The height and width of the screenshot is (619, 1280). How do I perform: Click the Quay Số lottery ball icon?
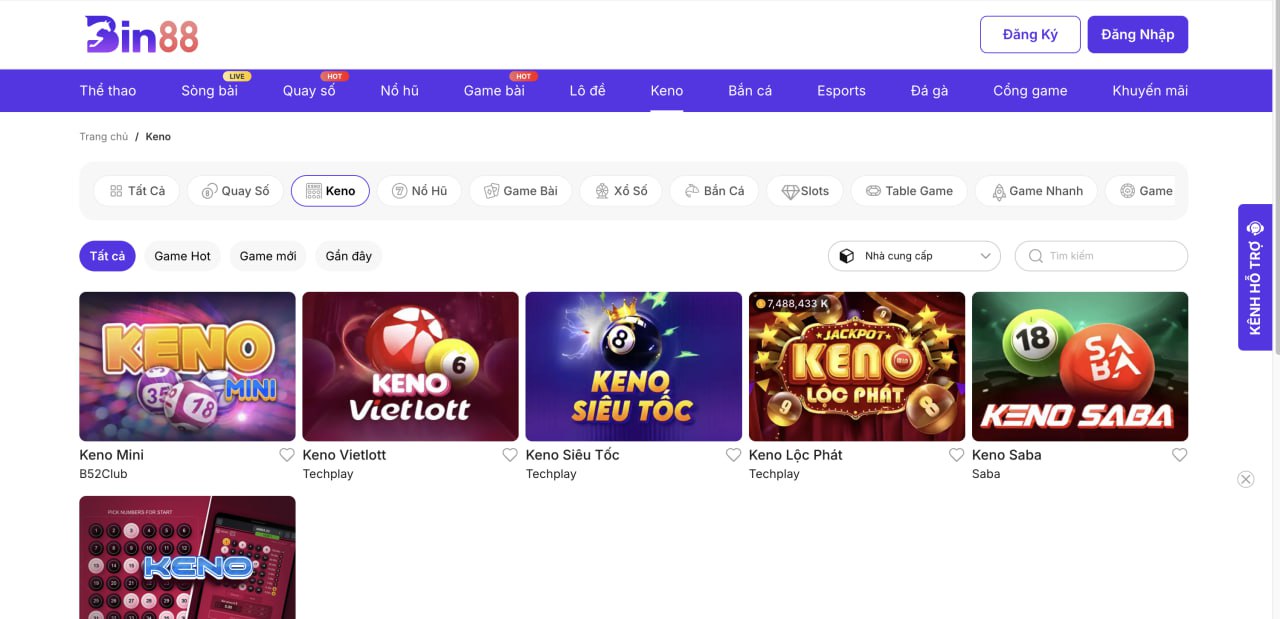tap(209, 191)
